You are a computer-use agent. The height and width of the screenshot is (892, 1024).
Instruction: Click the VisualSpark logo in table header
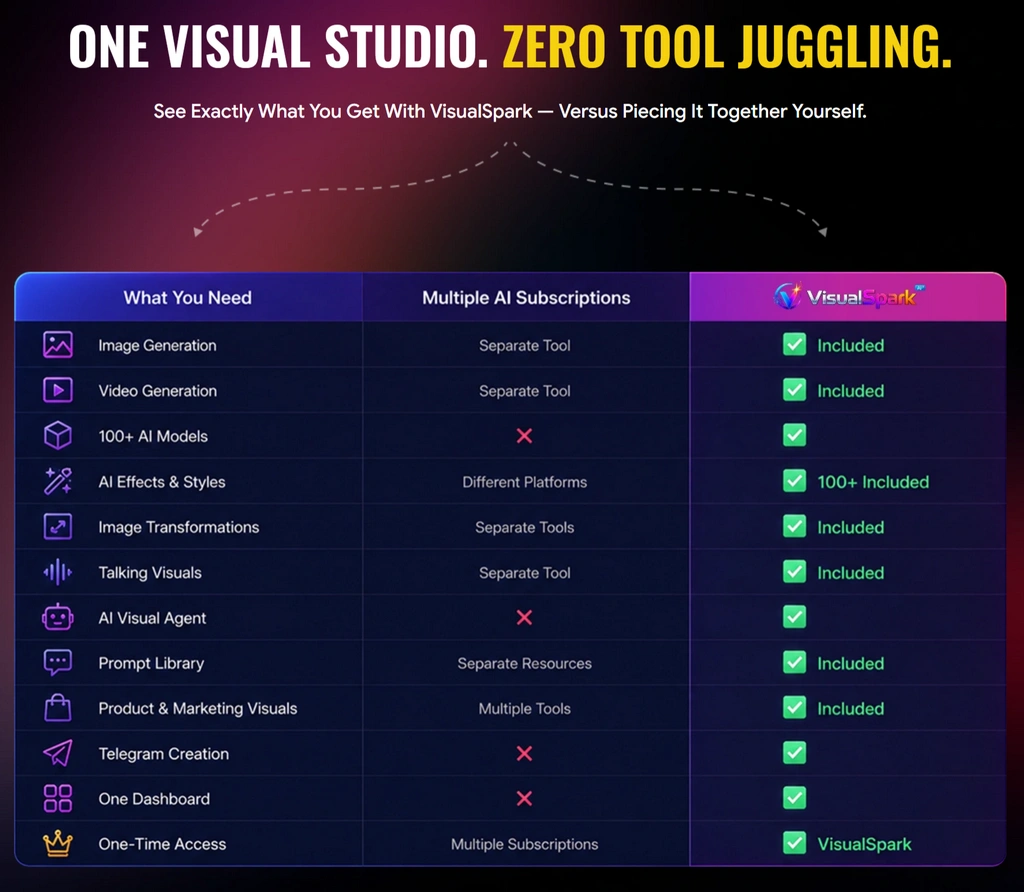(849, 296)
